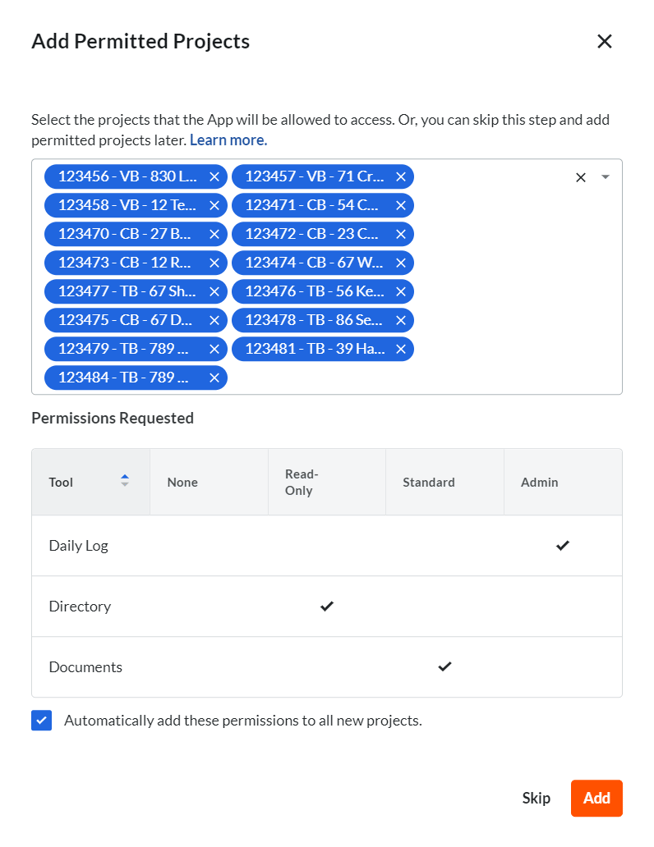The width and height of the screenshot is (654, 847).
Task: Click the orange Add button
Action: (596, 798)
